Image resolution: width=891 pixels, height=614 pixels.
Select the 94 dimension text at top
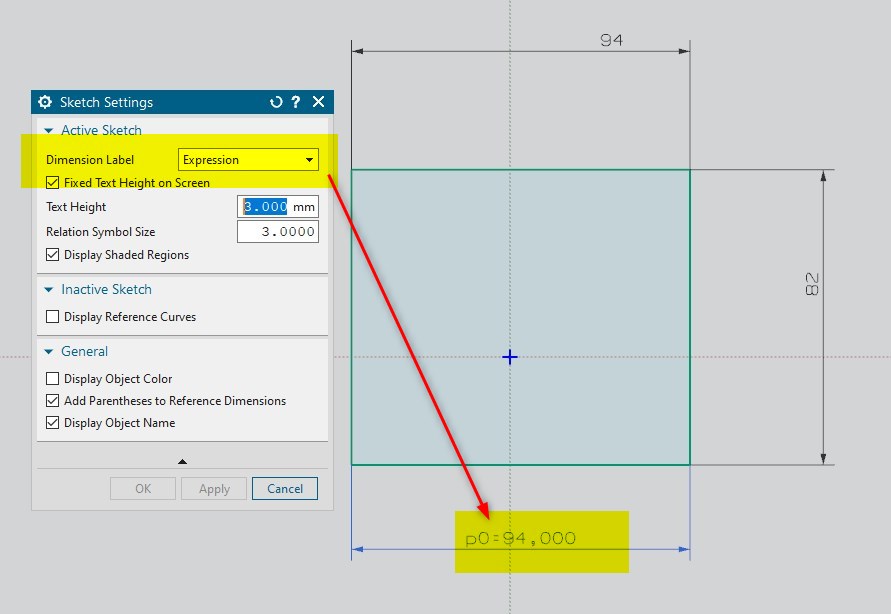[611, 40]
